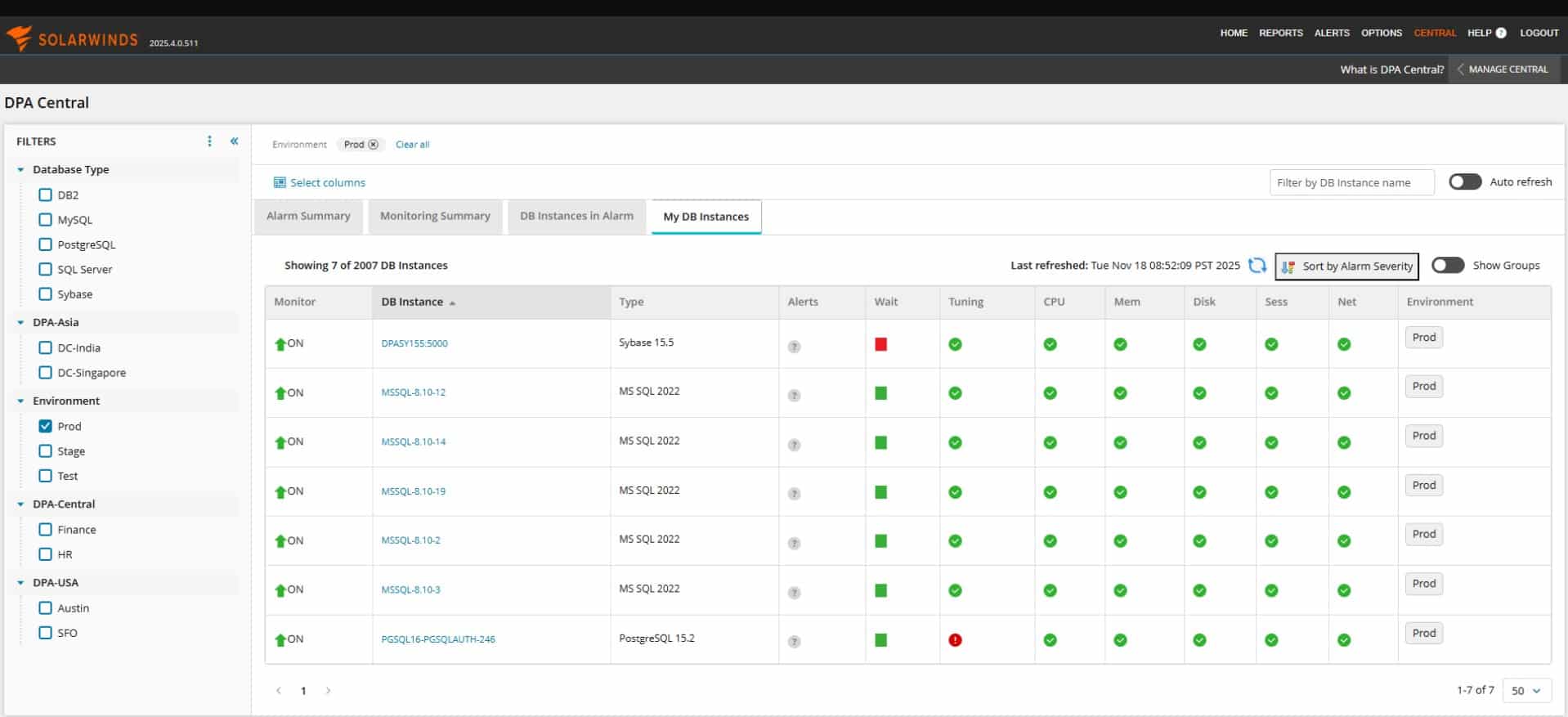Click the Net check icon for PGSQL16-PGSQLAUTH-246
The height and width of the screenshot is (717, 1568).
click(x=1344, y=640)
